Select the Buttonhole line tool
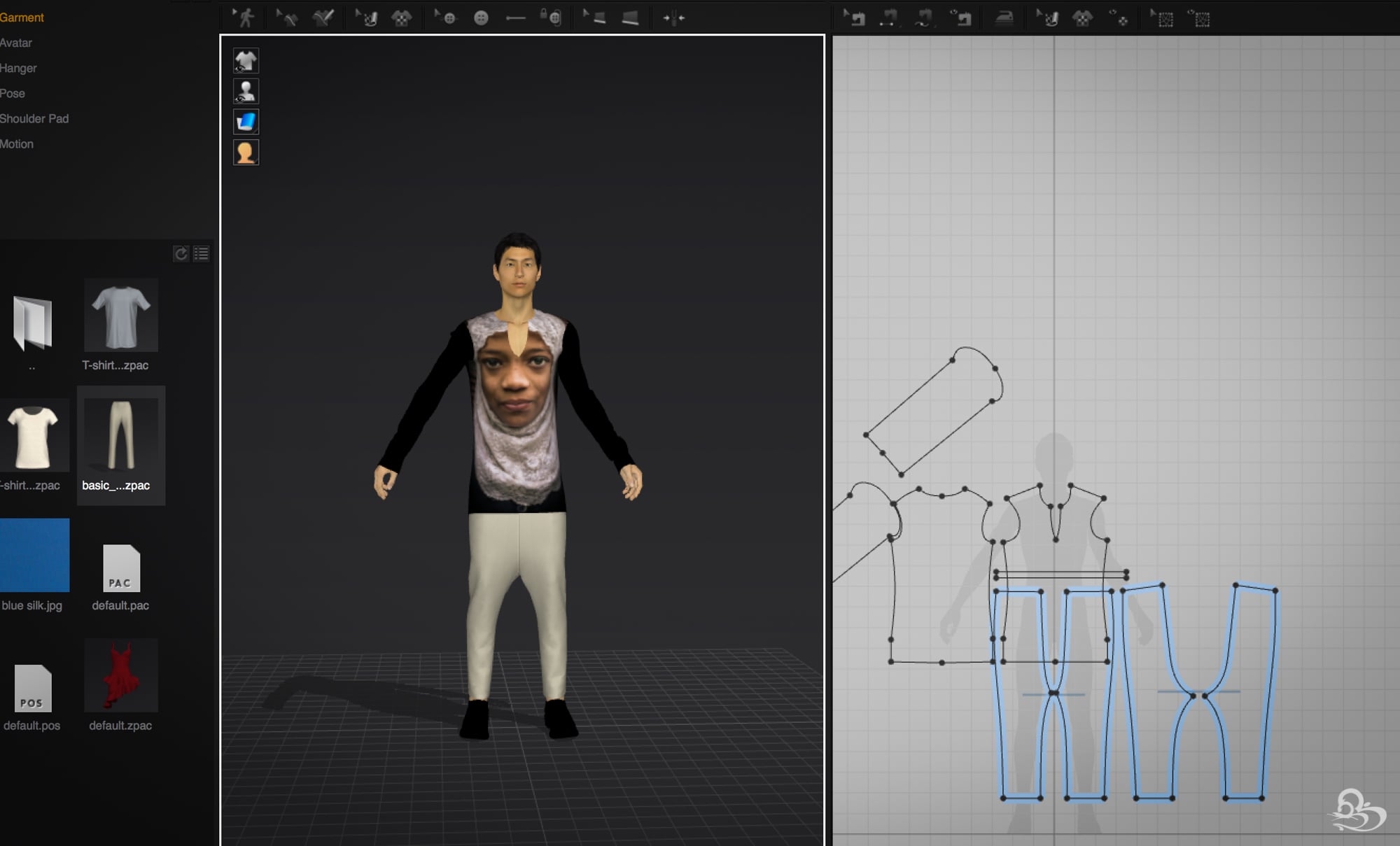The height and width of the screenshot is (846, 1400). click(515, 18)
